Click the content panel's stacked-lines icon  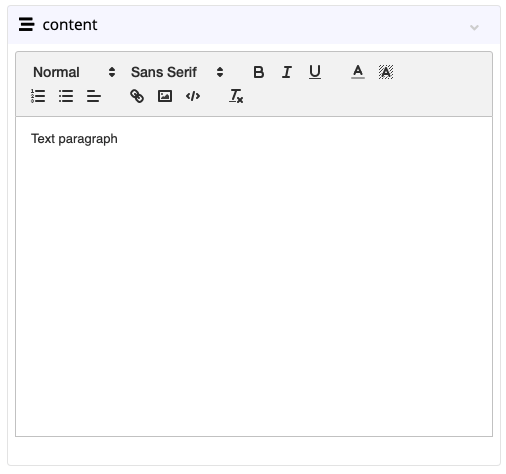pyautogui.click(x=26, y=24)
